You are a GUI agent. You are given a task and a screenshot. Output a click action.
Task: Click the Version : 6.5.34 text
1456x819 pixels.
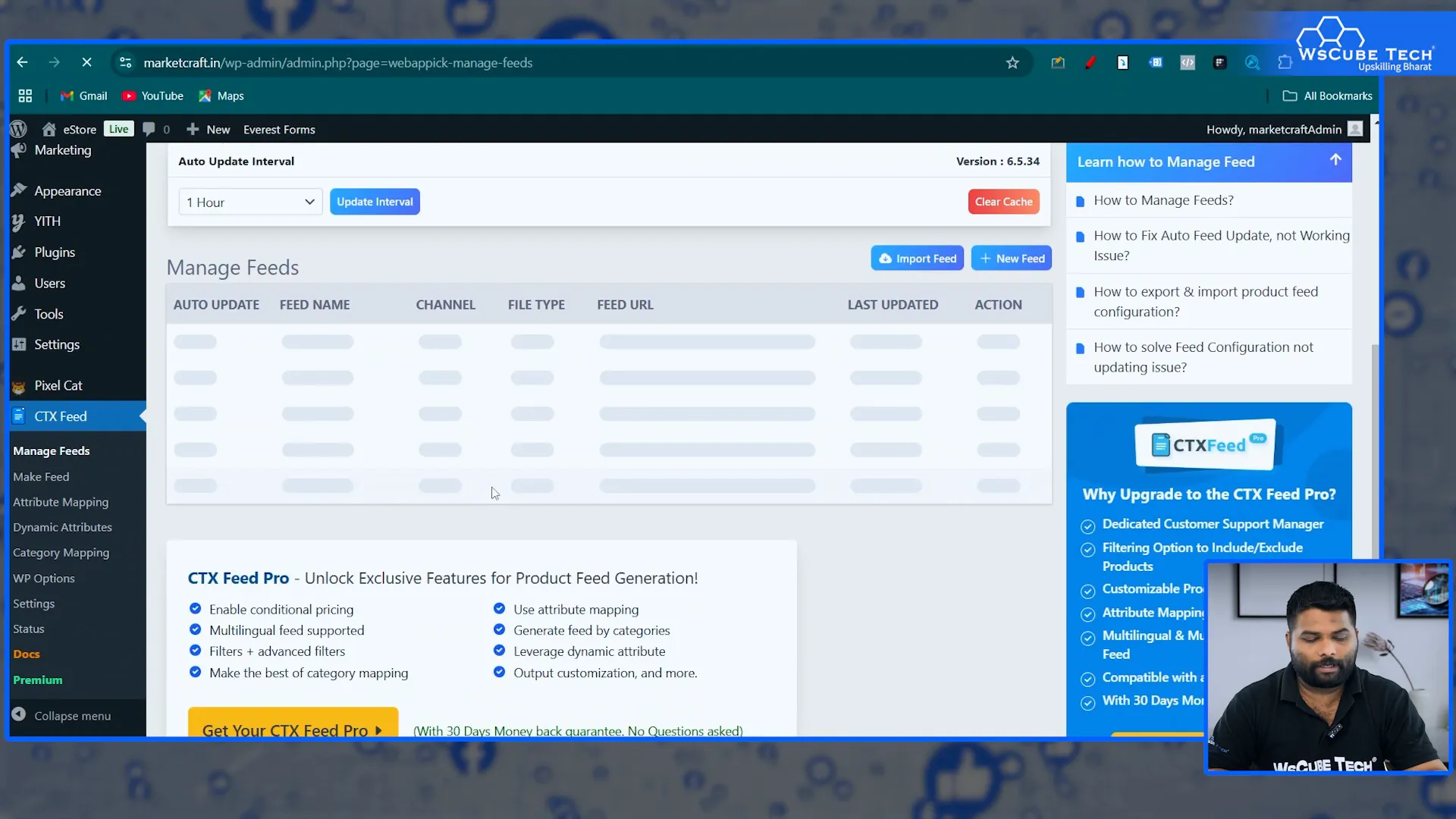(x=997, y=161)
